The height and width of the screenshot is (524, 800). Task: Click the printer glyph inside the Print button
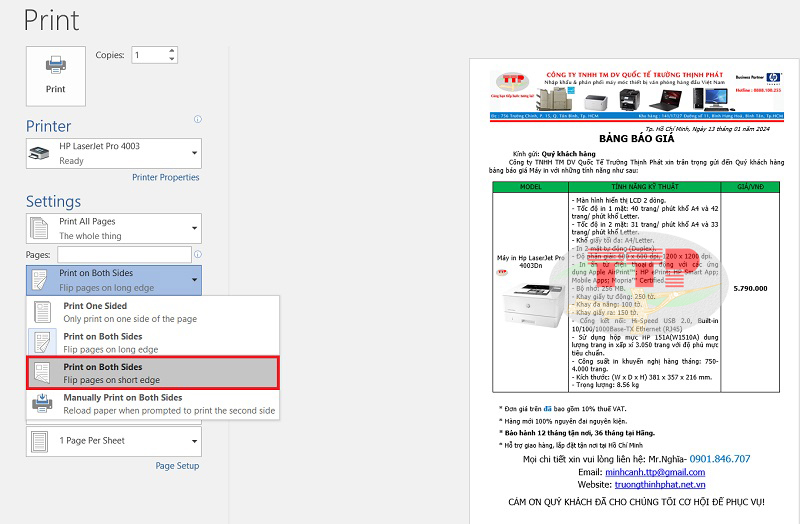(x=56, y=65)
